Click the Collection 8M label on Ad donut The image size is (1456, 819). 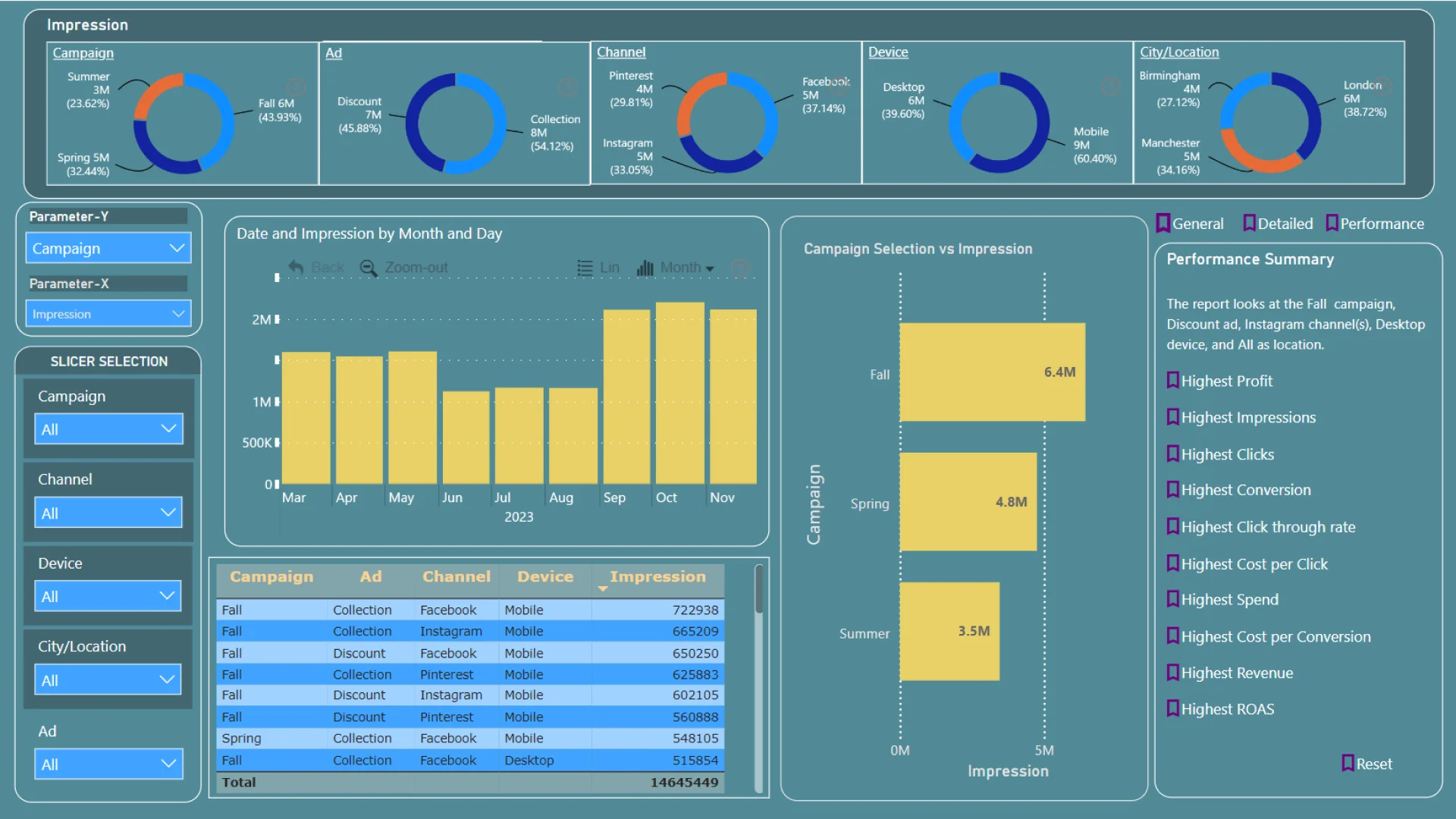click(555, 133)
